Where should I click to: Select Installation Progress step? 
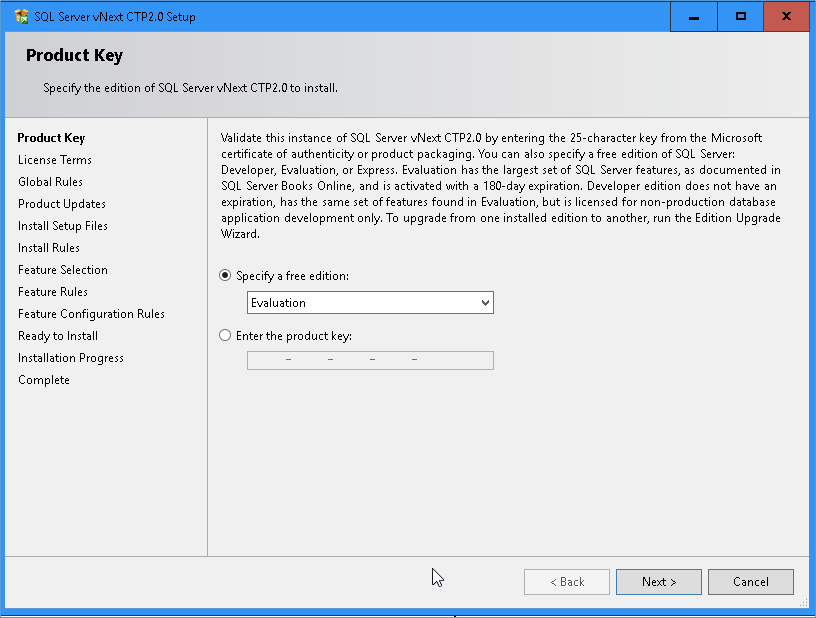(x=71, y=358)
